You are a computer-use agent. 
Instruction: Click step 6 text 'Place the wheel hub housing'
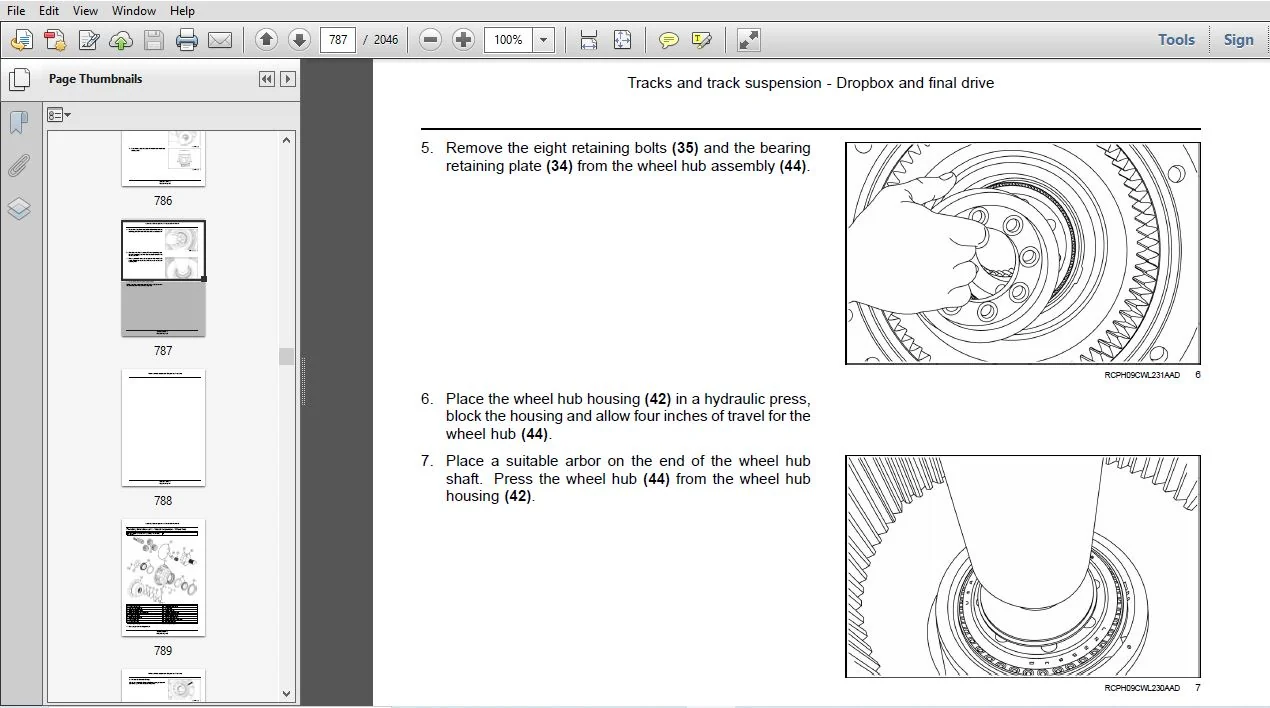pyautogui.click(x=543, y=399)
